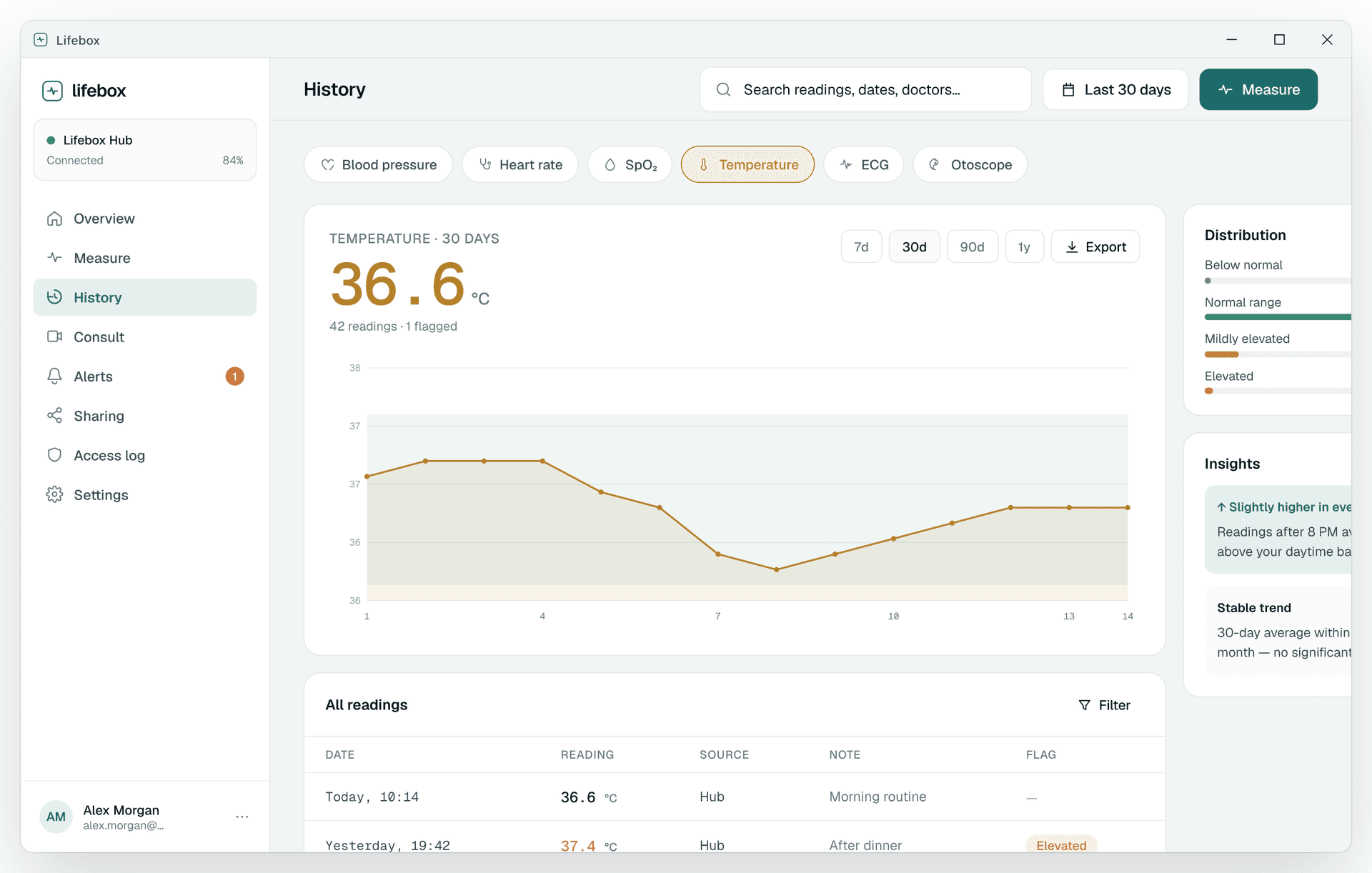Click the Access log shield icon

[54, 455]
